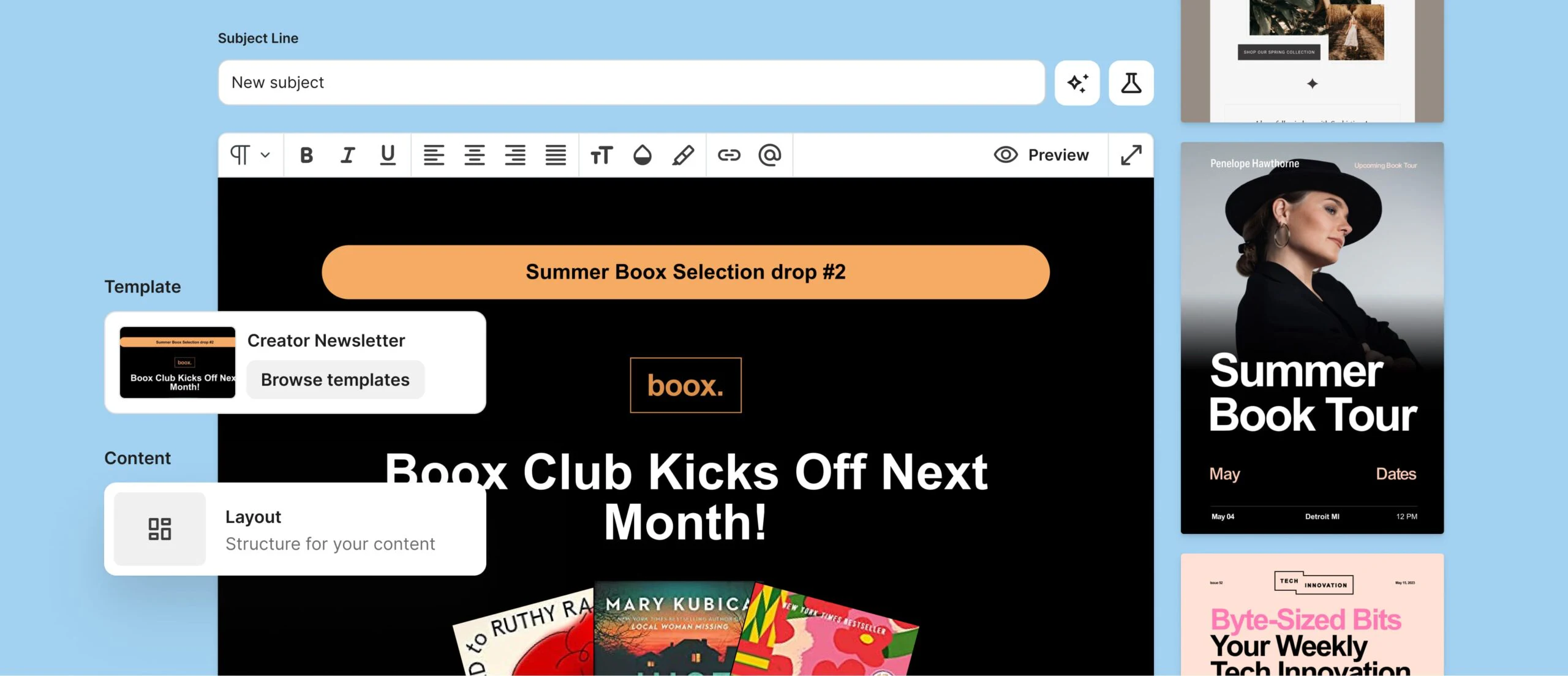1568x676 pixels.
Task: Open the A/B test flask button
Action: pos(1131,83)
